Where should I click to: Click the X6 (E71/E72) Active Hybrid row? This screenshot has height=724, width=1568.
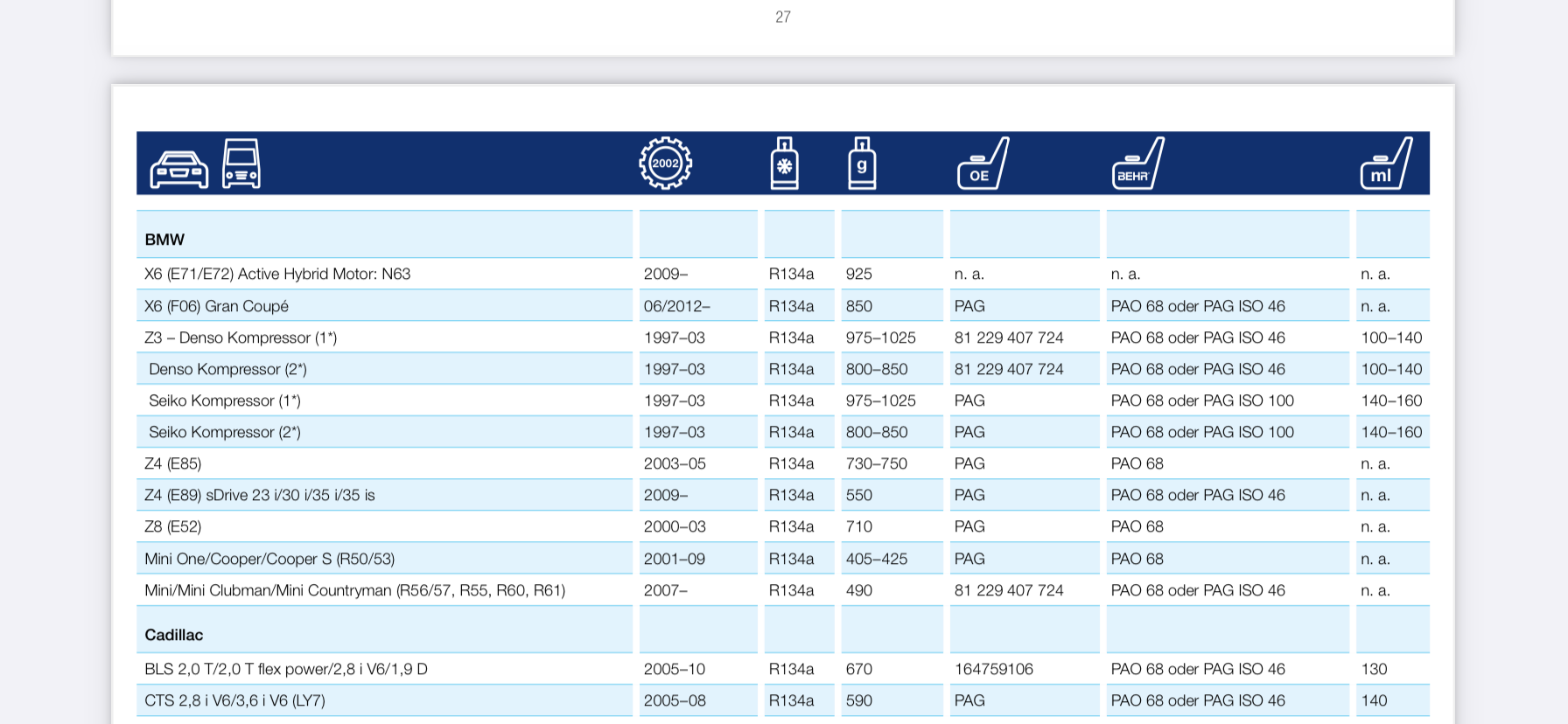point(277,274)
